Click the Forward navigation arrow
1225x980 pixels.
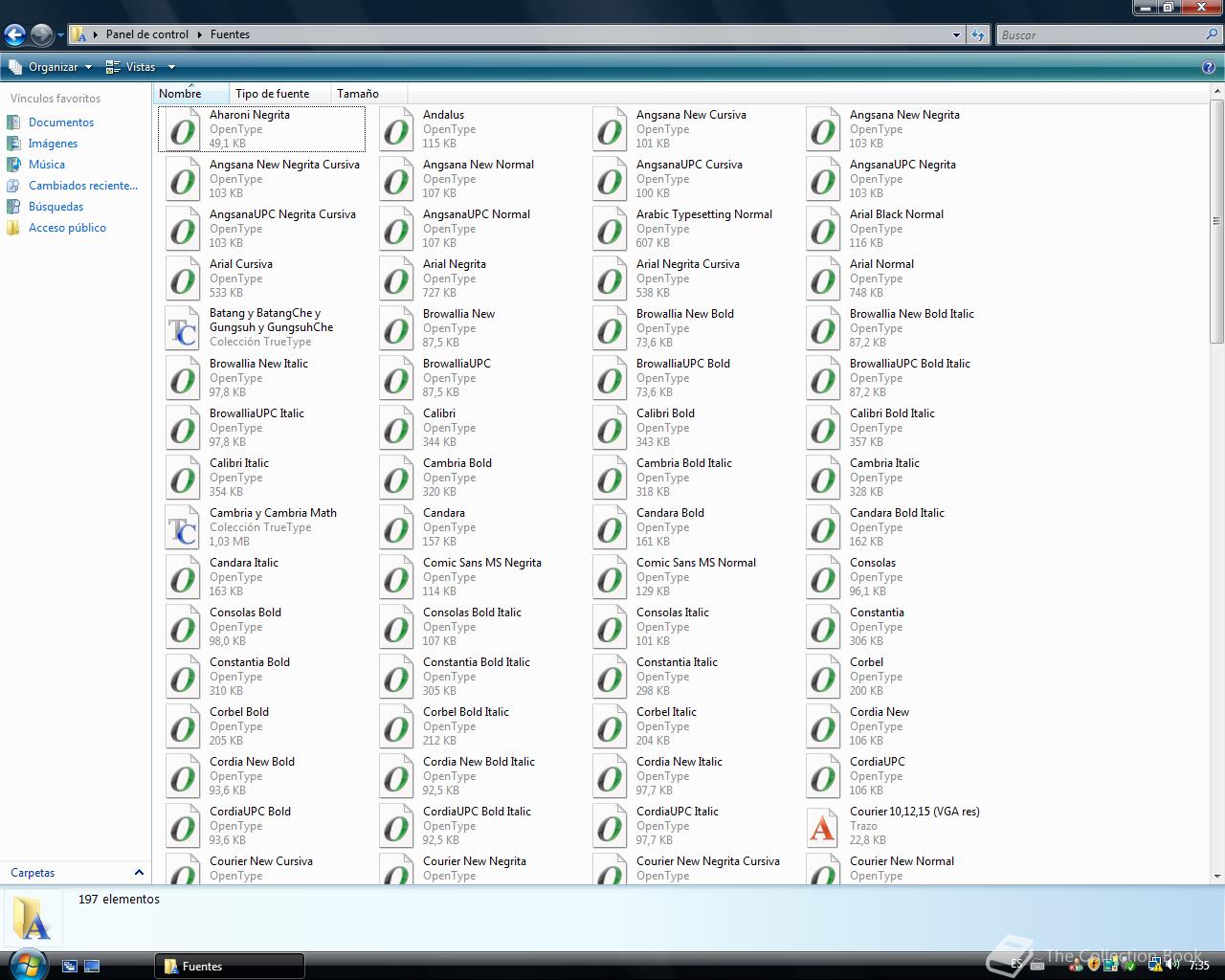pyautogui.click(x=41, y=35)
